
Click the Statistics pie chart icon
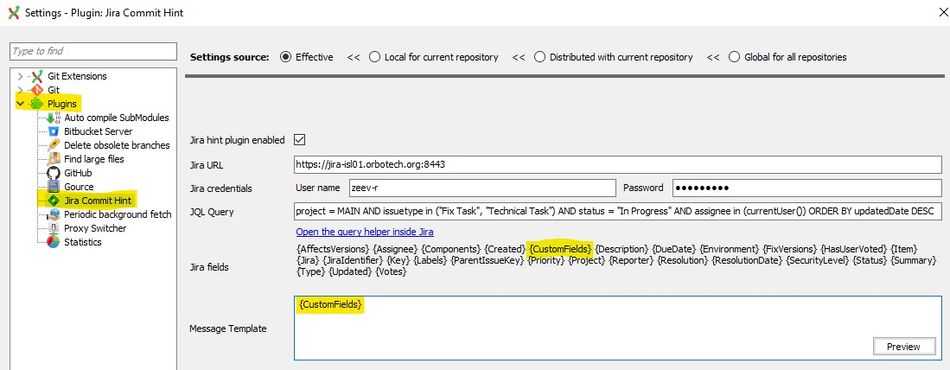click(54, 242)
